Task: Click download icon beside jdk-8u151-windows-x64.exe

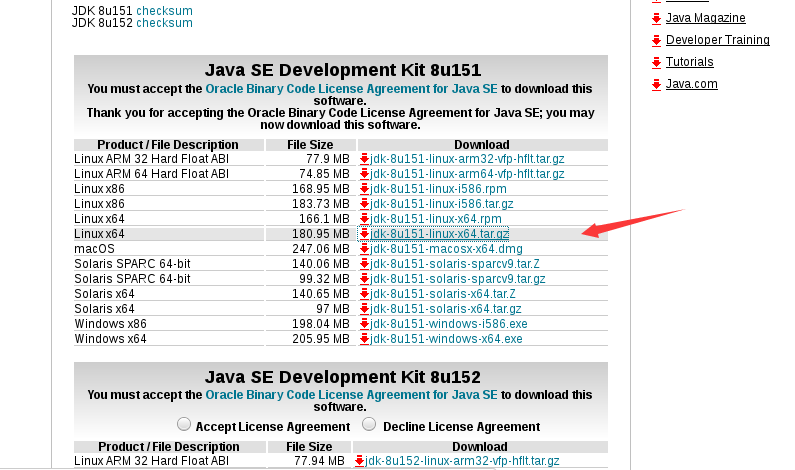Action: point(364,339)
